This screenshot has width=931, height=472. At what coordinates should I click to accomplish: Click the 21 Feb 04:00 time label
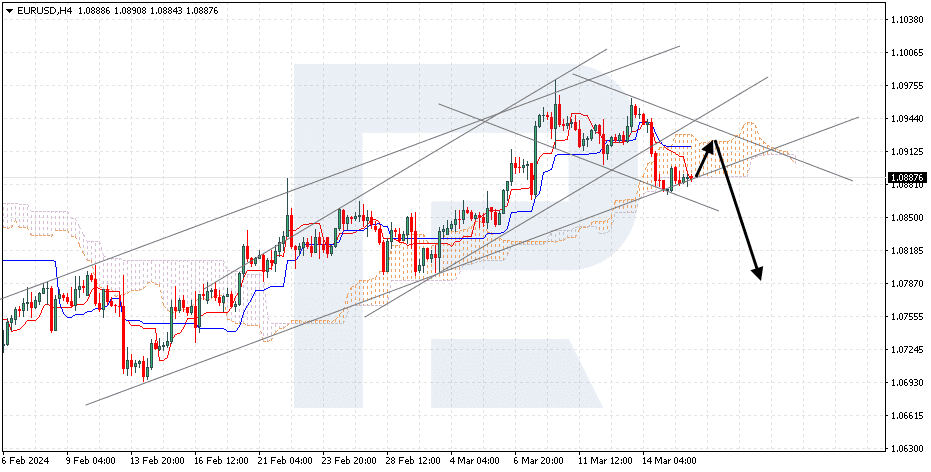[284, 461]
